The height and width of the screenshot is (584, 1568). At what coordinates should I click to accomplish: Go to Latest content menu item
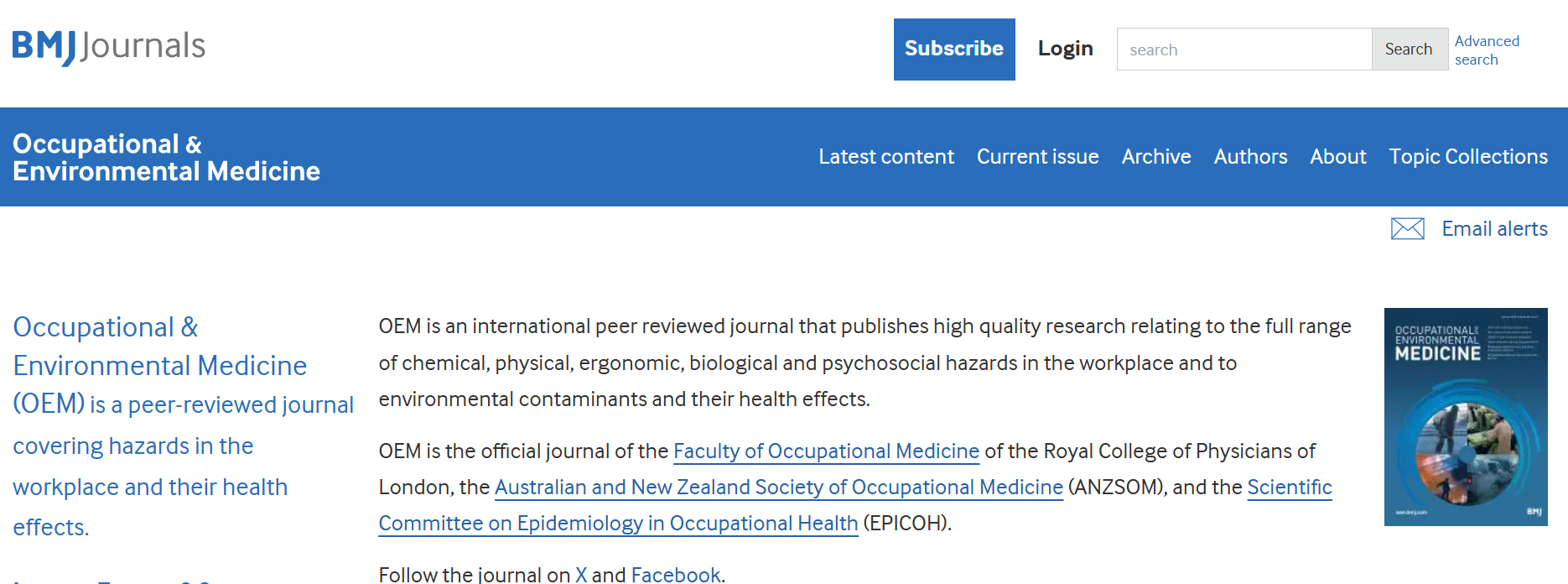pyautogui.click(x=886, y=157)
